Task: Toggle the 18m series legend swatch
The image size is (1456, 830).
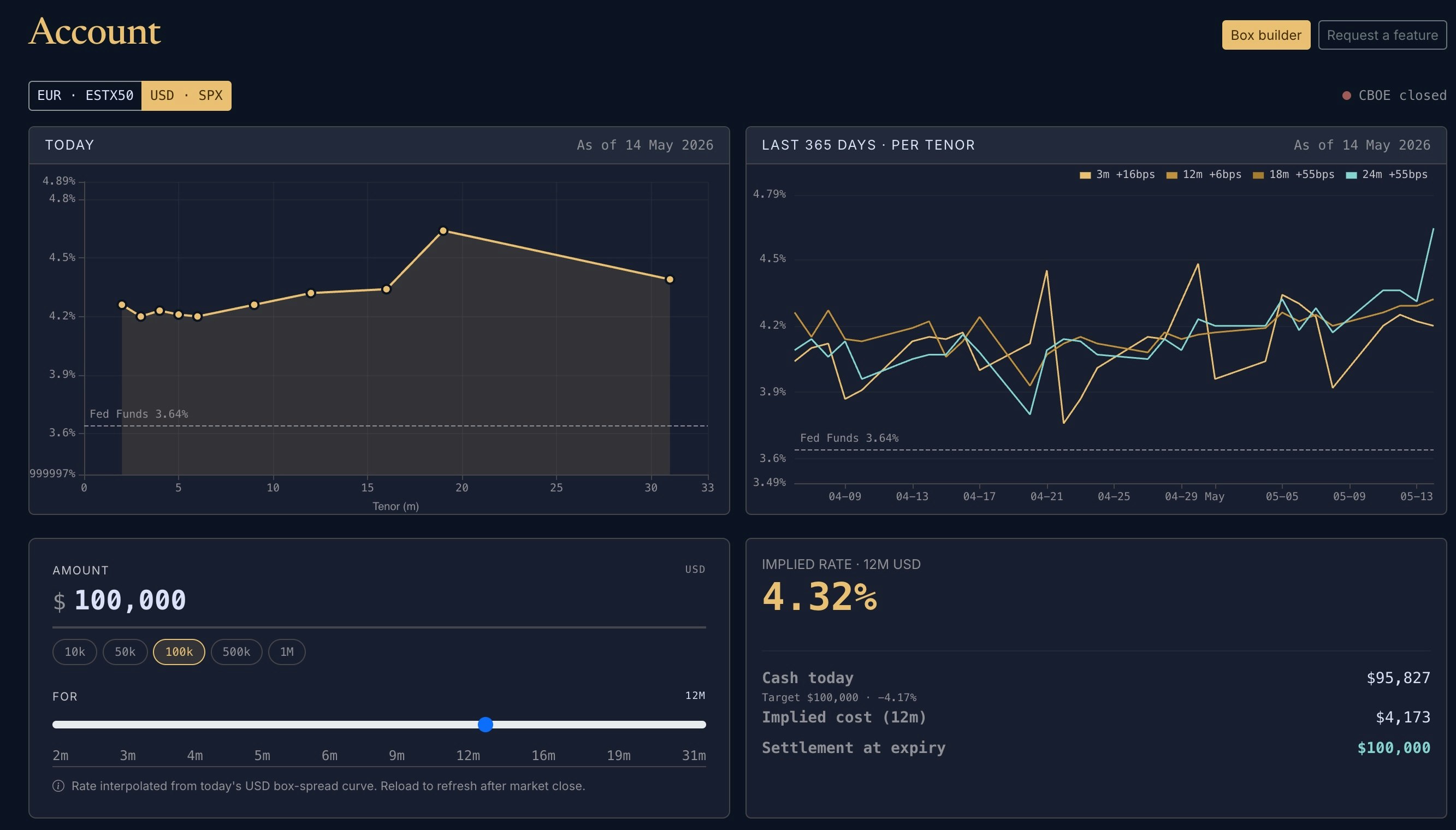Action: [1258, 175]
